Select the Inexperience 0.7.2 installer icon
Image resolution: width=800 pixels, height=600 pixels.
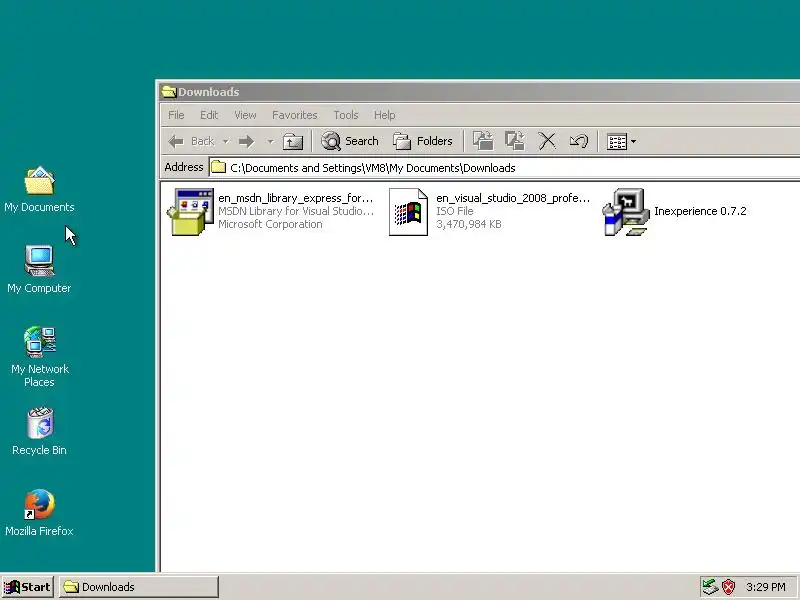pos(625,212)
